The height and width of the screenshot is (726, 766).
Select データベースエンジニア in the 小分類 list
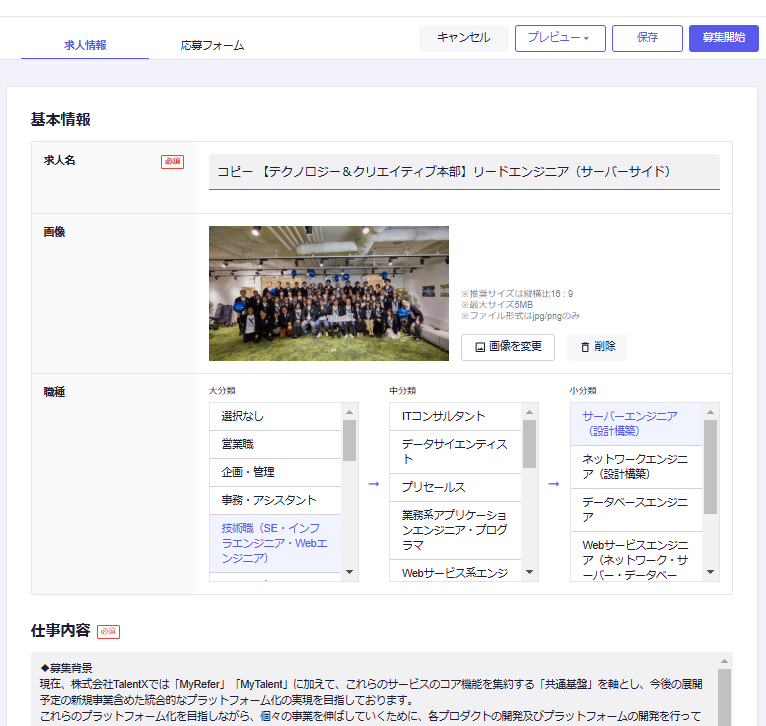pyautogui.click(x=635, y=509)
